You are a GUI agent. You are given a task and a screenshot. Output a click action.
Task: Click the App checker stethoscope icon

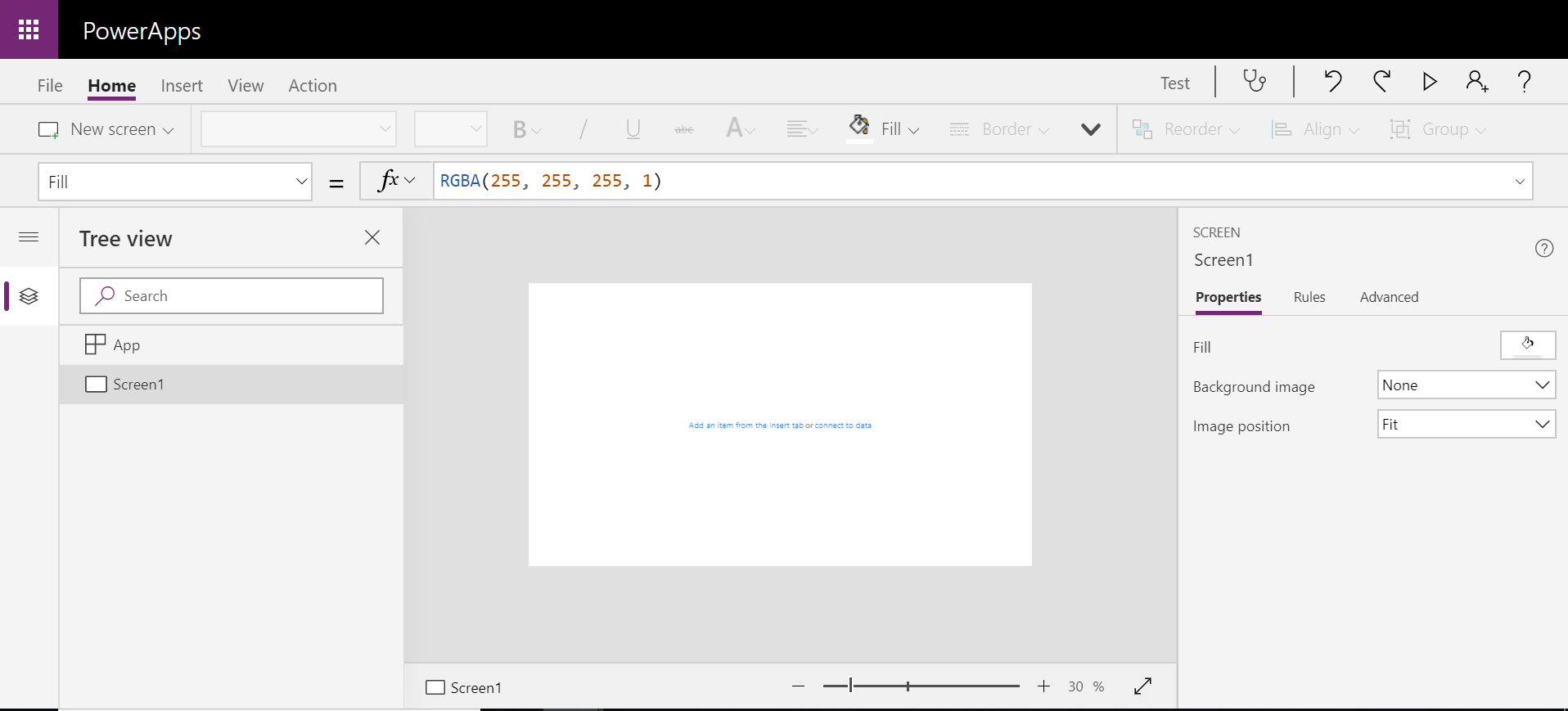1254,81
